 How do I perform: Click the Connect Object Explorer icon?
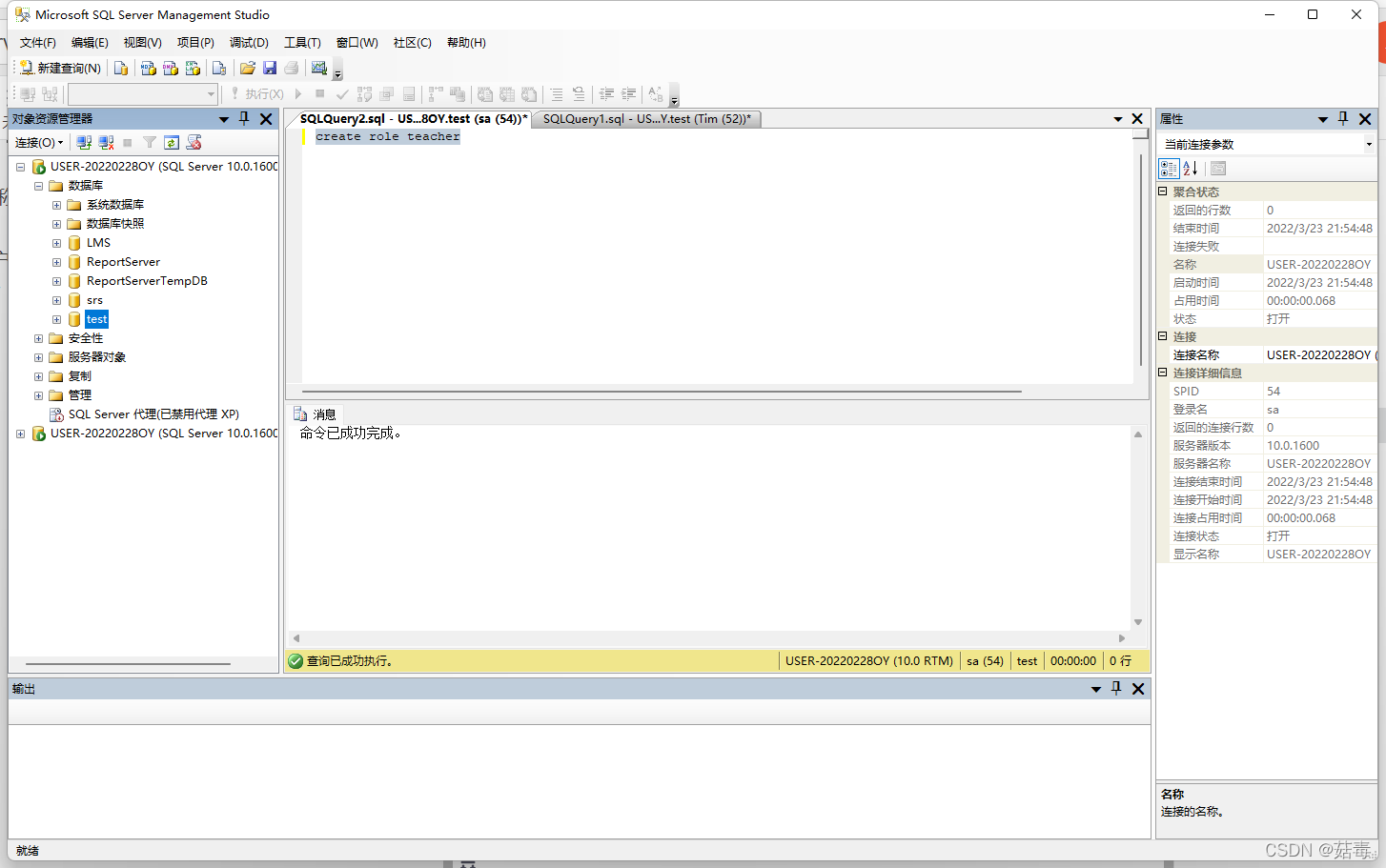point(84,143)
